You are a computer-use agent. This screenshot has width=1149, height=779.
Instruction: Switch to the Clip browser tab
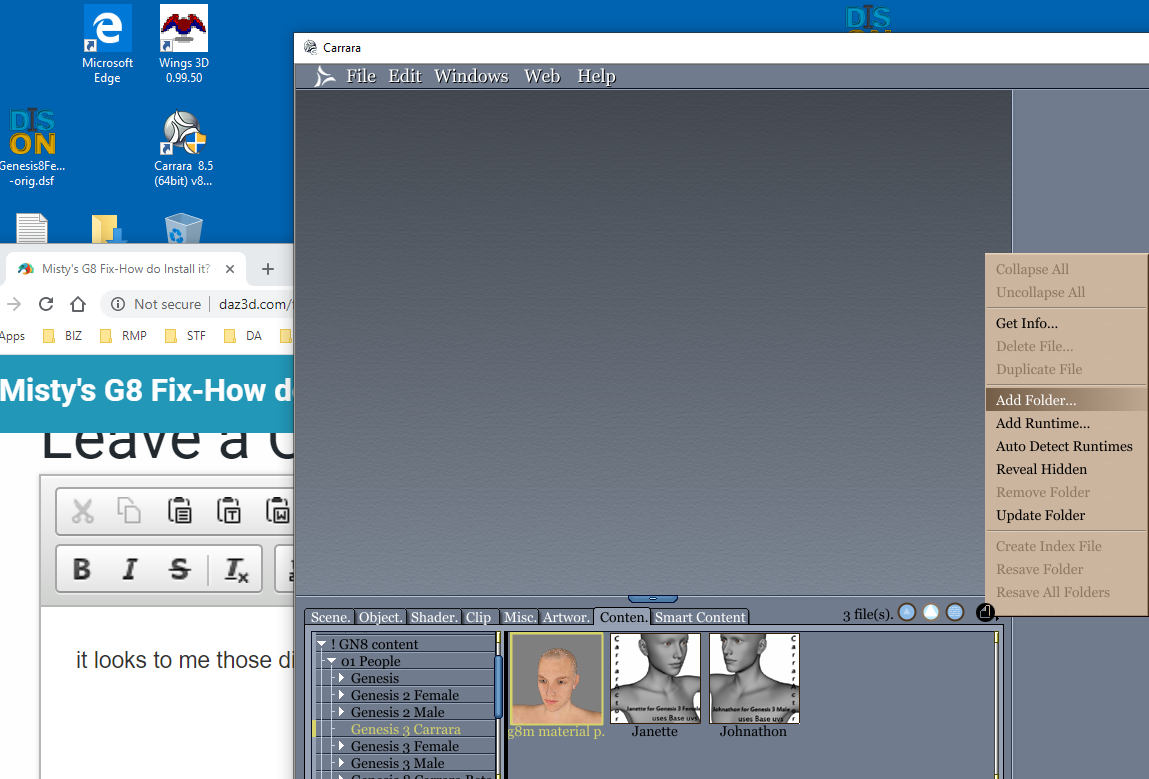[479, 617]
